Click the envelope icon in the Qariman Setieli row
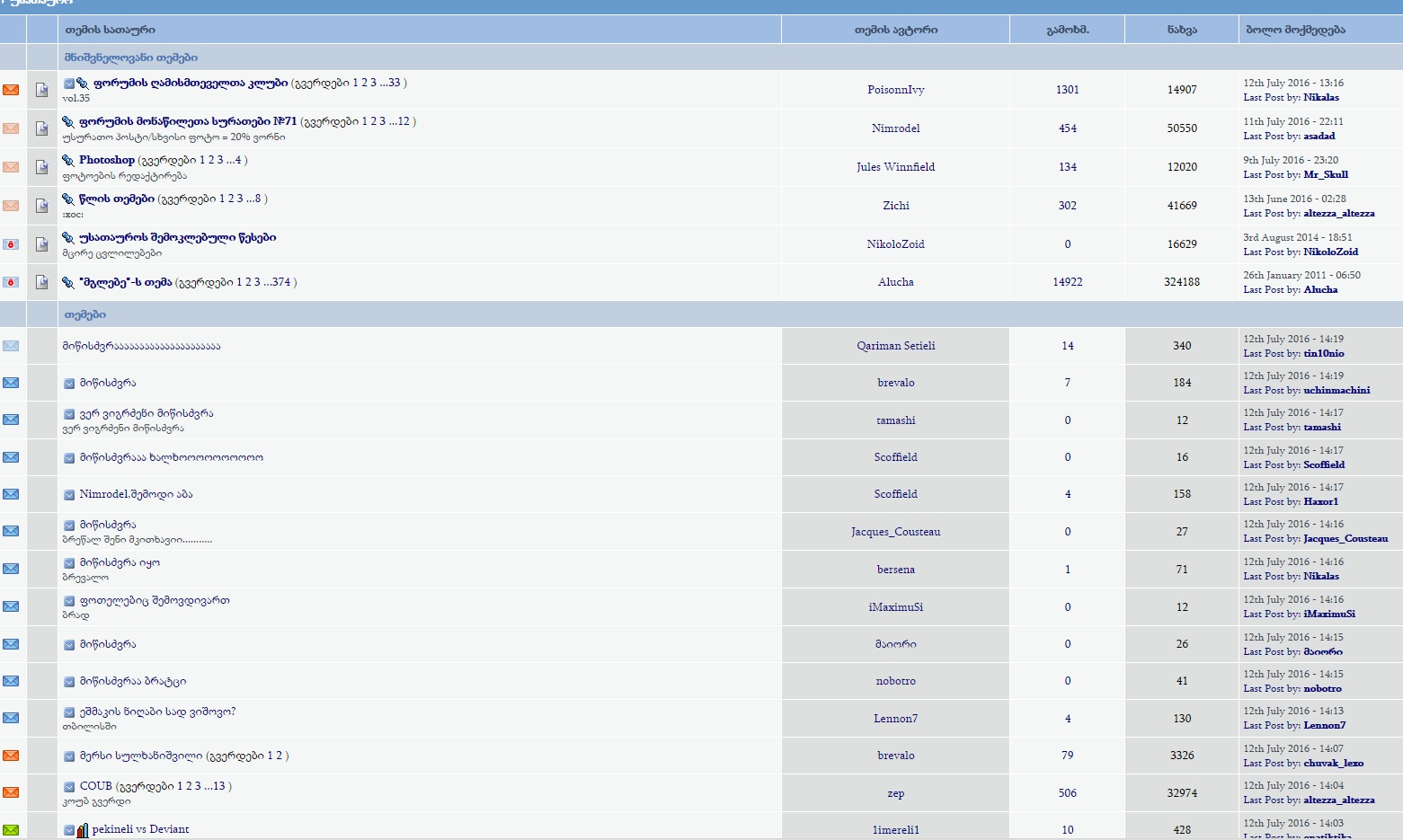This screenshot has height=840, width=1403. pyautogui.click(x=11, y=346)
